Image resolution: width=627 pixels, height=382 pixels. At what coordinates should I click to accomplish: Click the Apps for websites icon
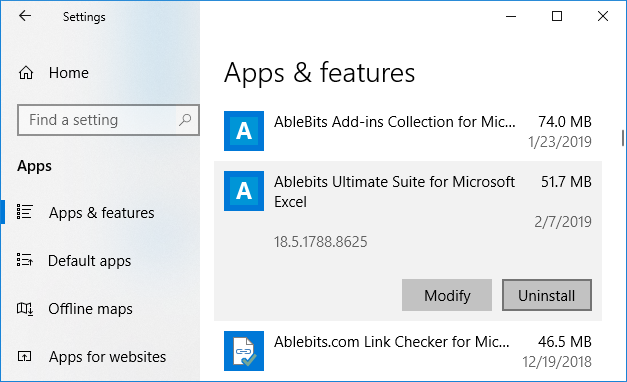[x=24, y=356]
